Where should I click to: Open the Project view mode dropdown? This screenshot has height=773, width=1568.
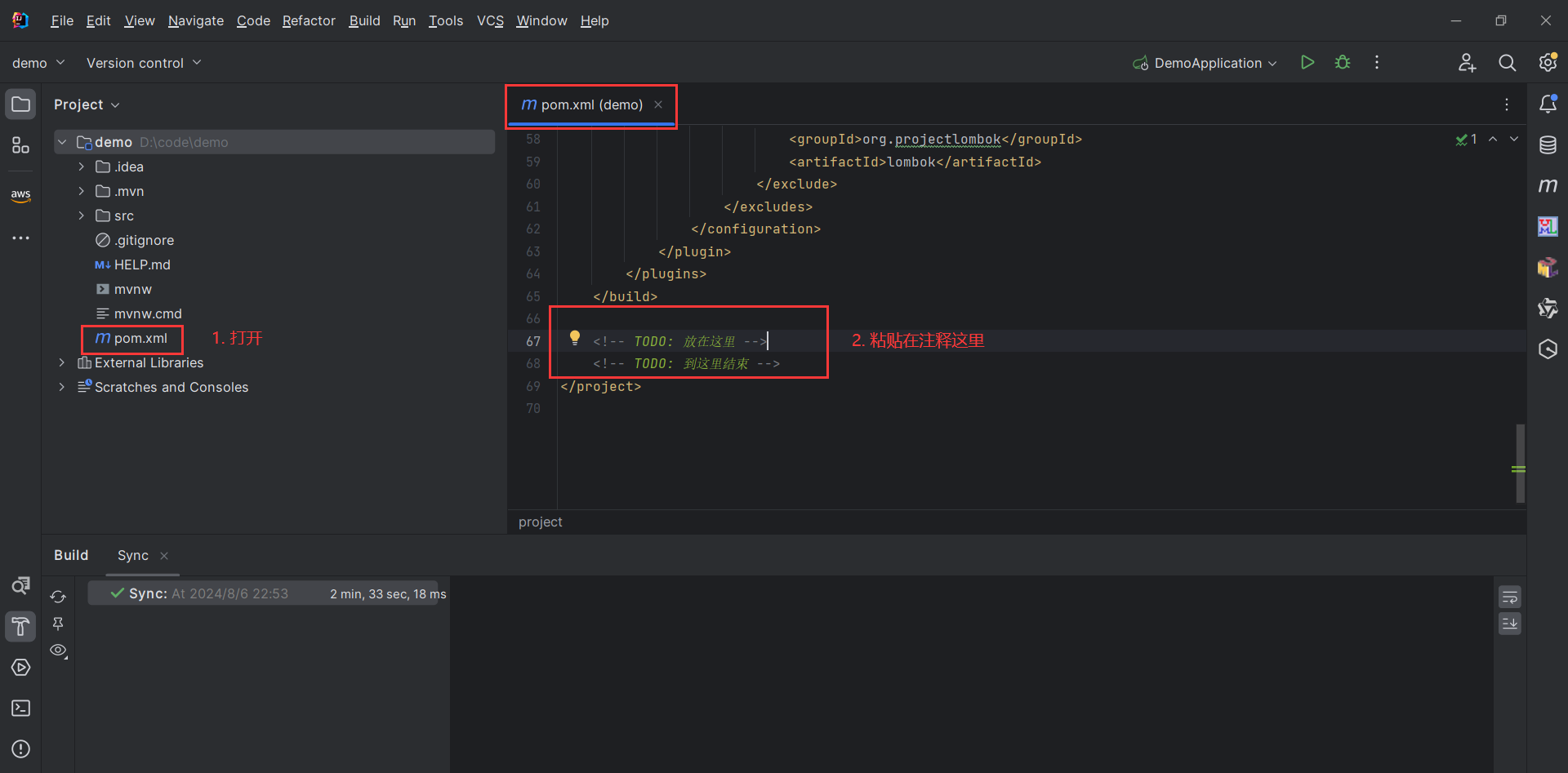[87, 104]
